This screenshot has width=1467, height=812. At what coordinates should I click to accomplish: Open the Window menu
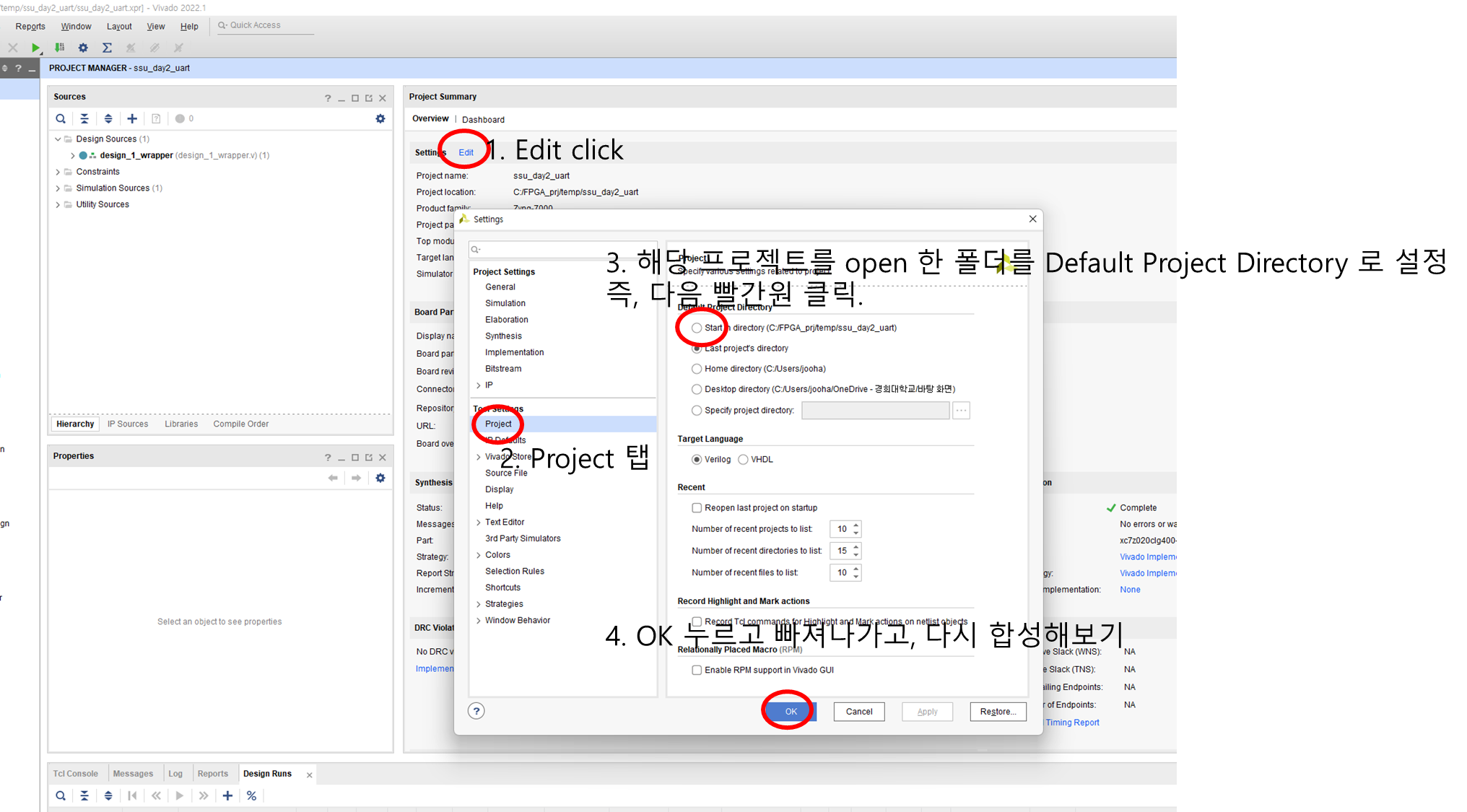click(76, 27)
